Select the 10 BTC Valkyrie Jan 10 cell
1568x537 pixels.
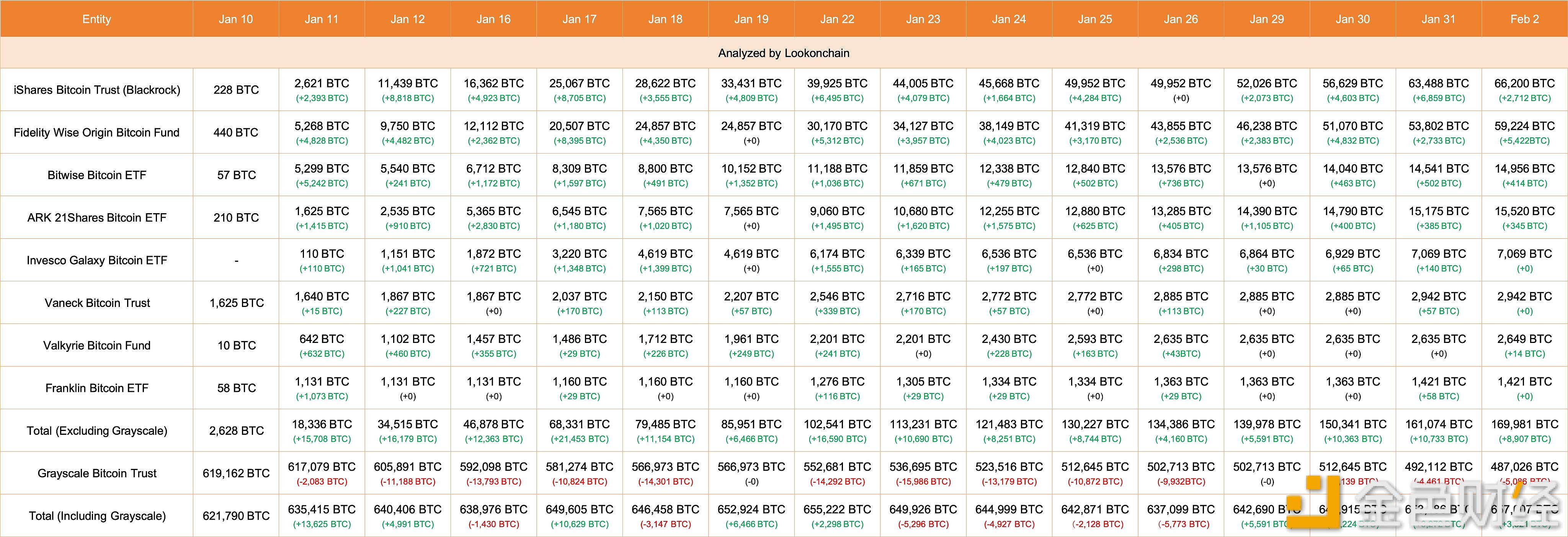[x=236, y=345]
